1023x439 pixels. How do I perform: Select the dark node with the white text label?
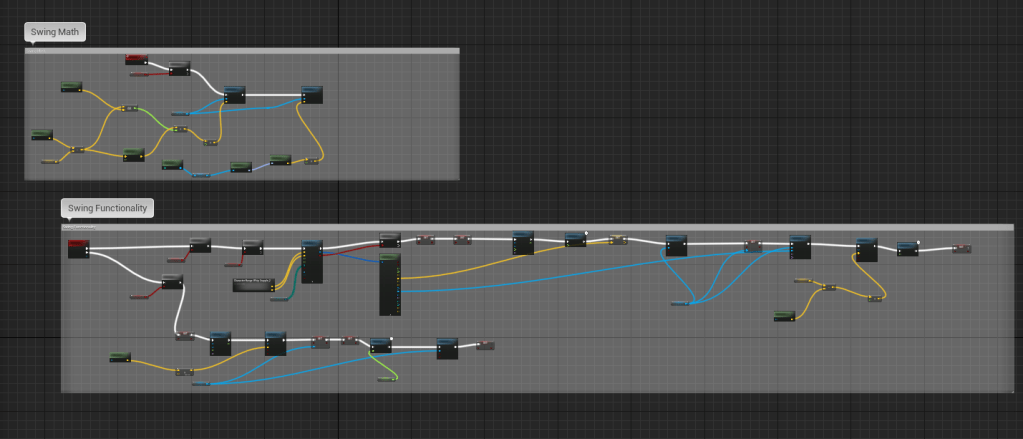(x=253, y=284)
